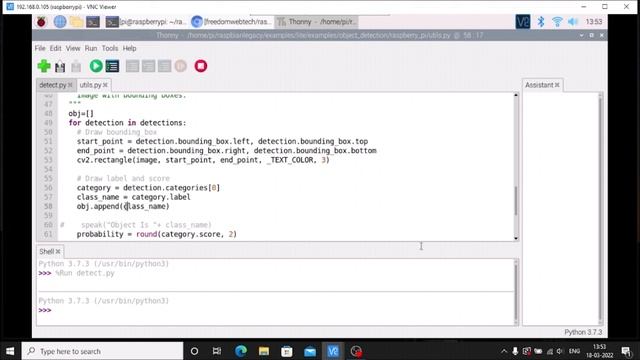The image size is (640, 360).
Task: Open the Windows Start menu
Action: click(x=10, y=351)
